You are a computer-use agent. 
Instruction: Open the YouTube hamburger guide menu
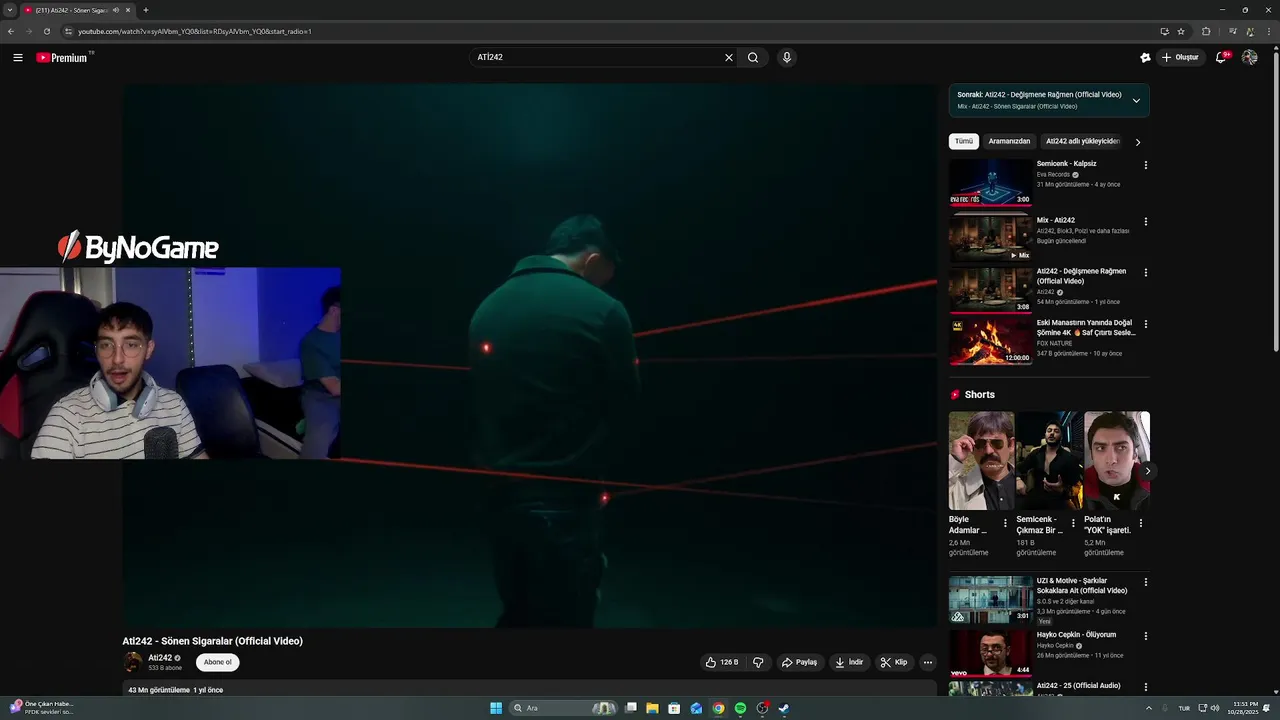tap(18, 57)
